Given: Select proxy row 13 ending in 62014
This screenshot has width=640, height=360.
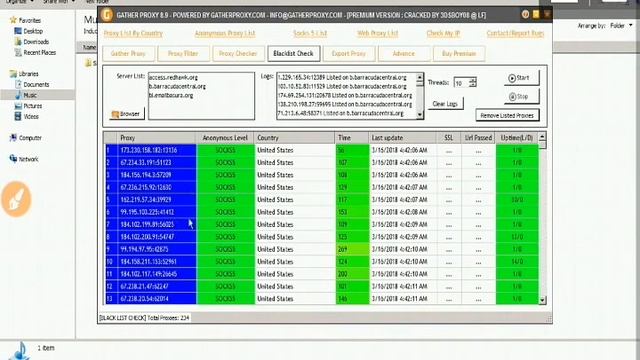Looking at the screenshot, I should 322,298.
